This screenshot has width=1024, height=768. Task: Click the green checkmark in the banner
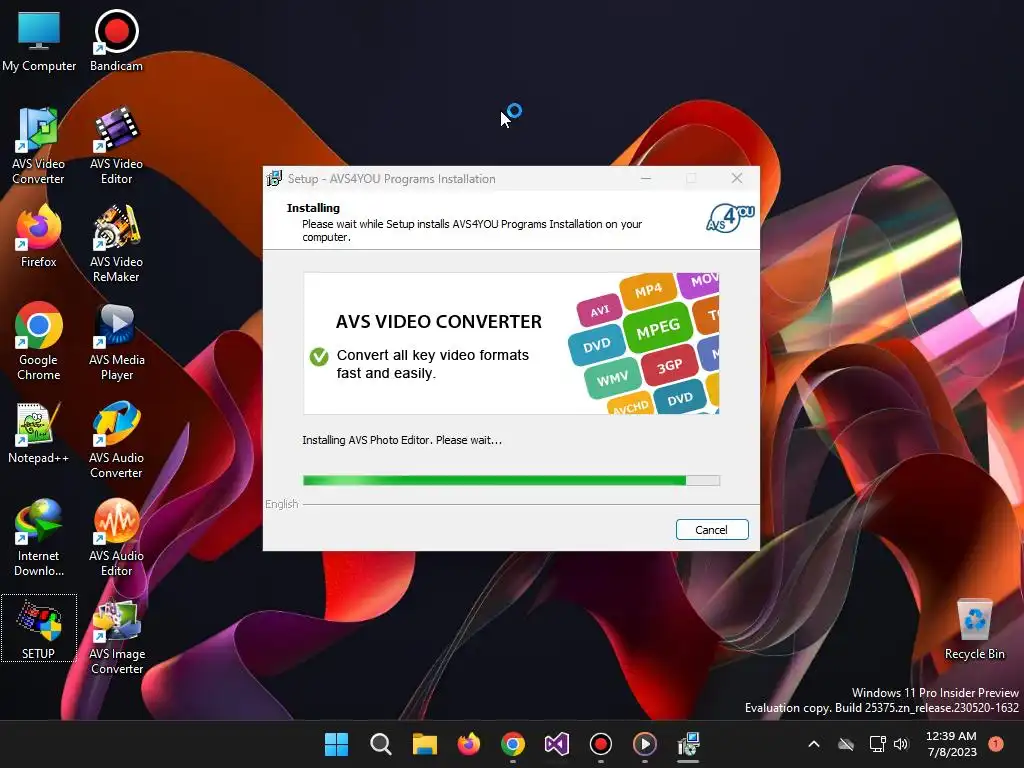pos(319,357)
